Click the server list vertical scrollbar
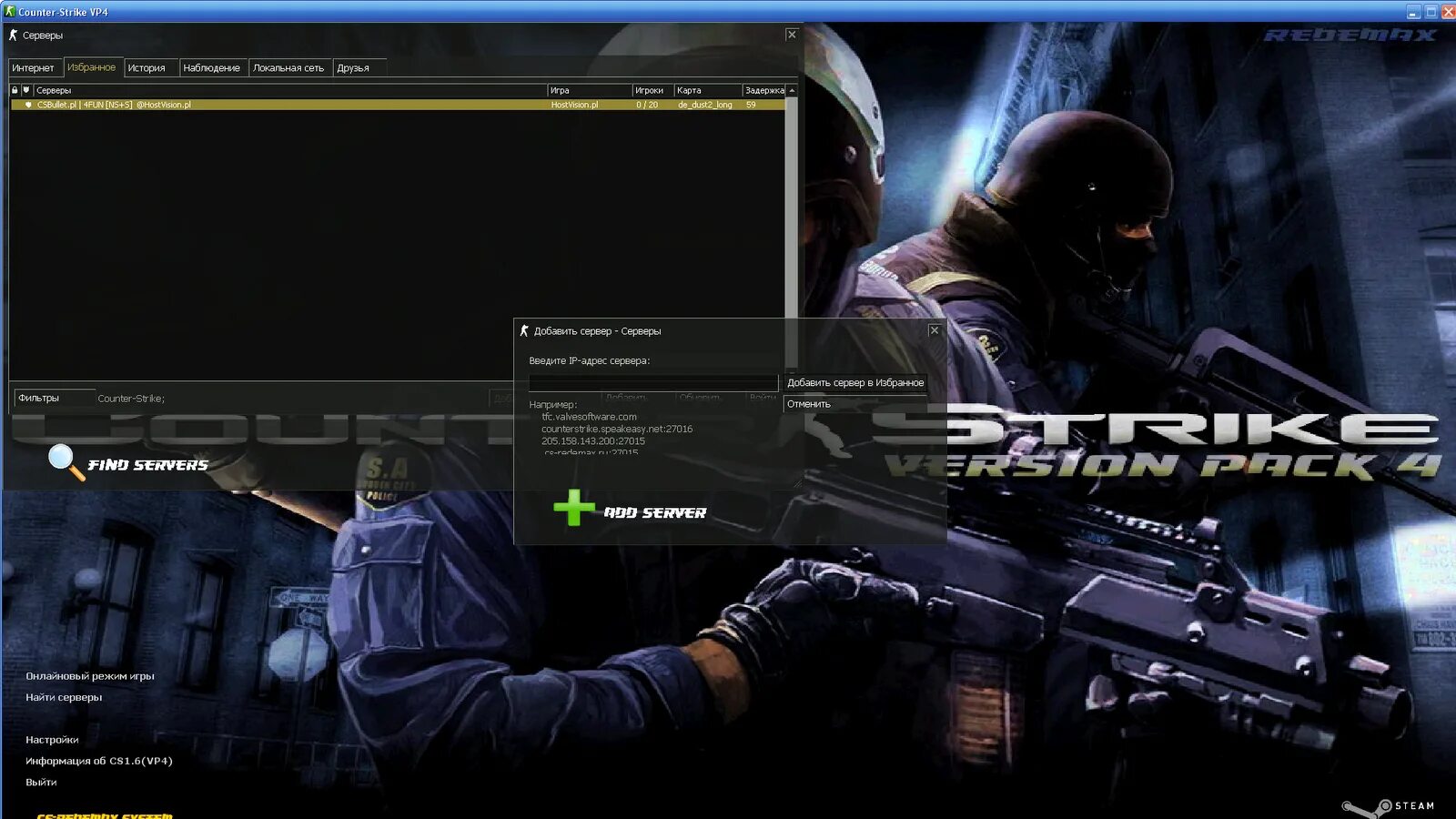The image size is (1456, 819). point(792,232)
